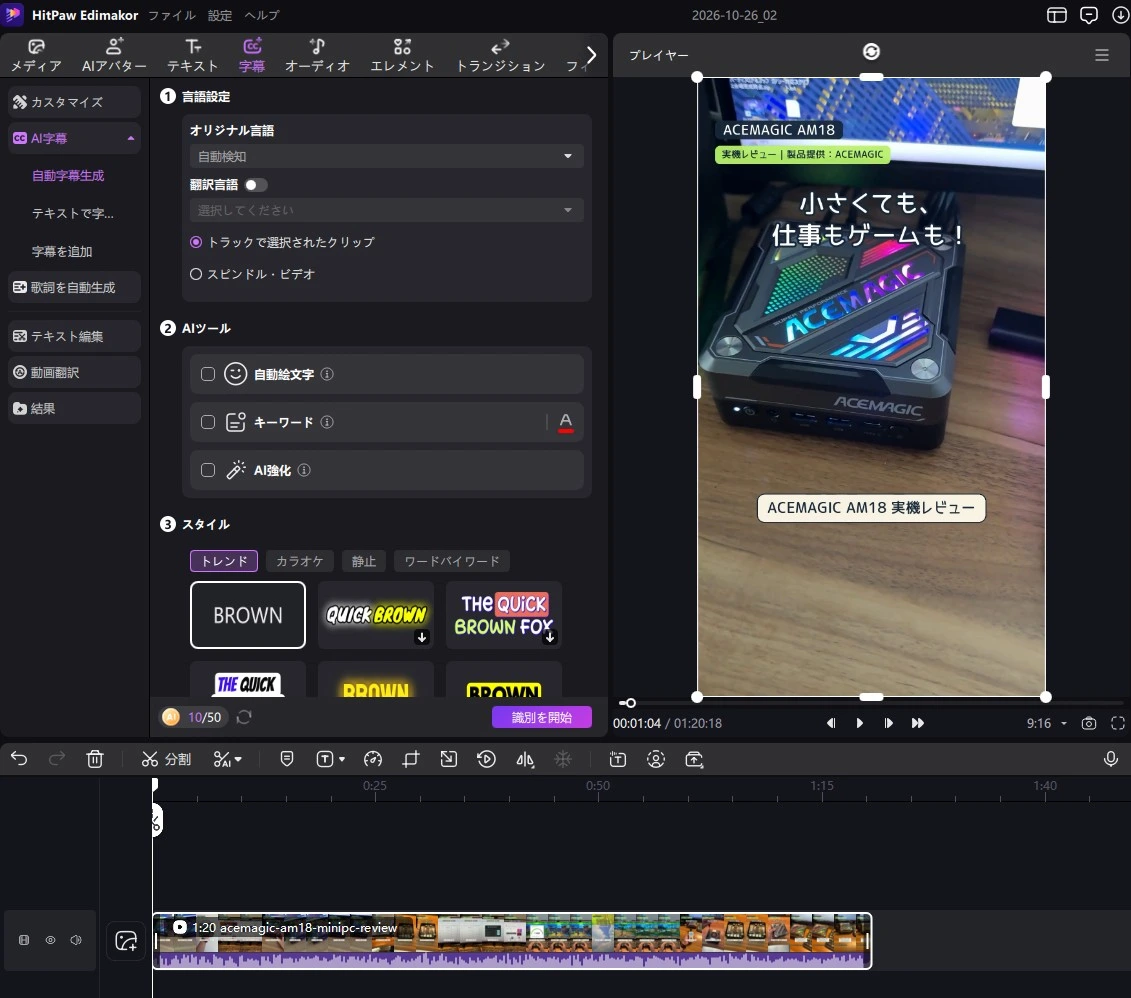Open the トランジション tab

(x=501, y=56)
